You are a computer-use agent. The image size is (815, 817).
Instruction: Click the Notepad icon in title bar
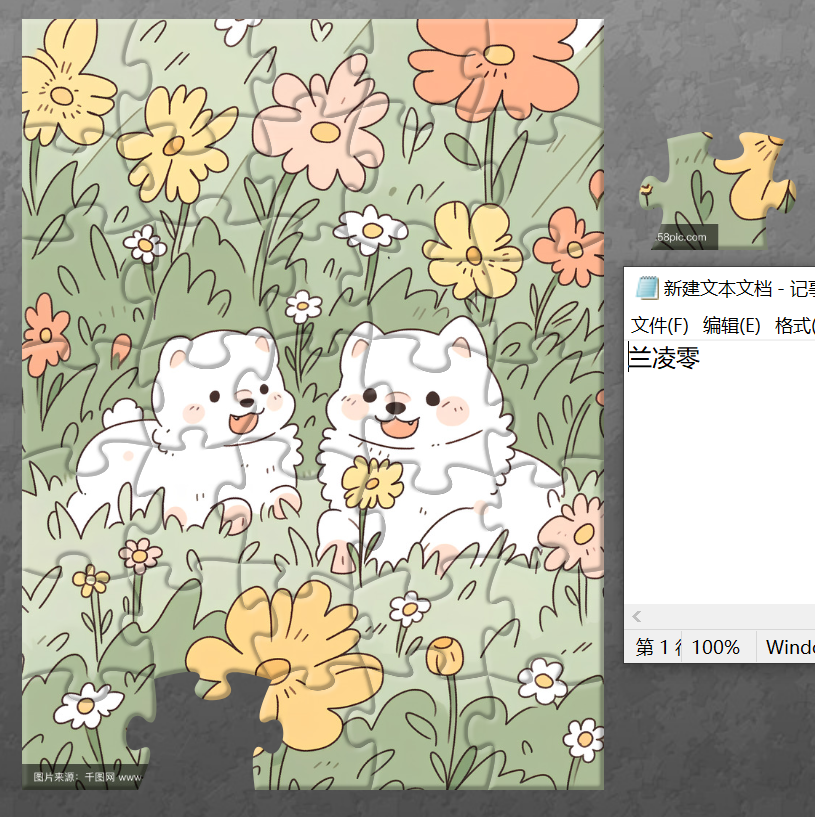coord(647,288)
